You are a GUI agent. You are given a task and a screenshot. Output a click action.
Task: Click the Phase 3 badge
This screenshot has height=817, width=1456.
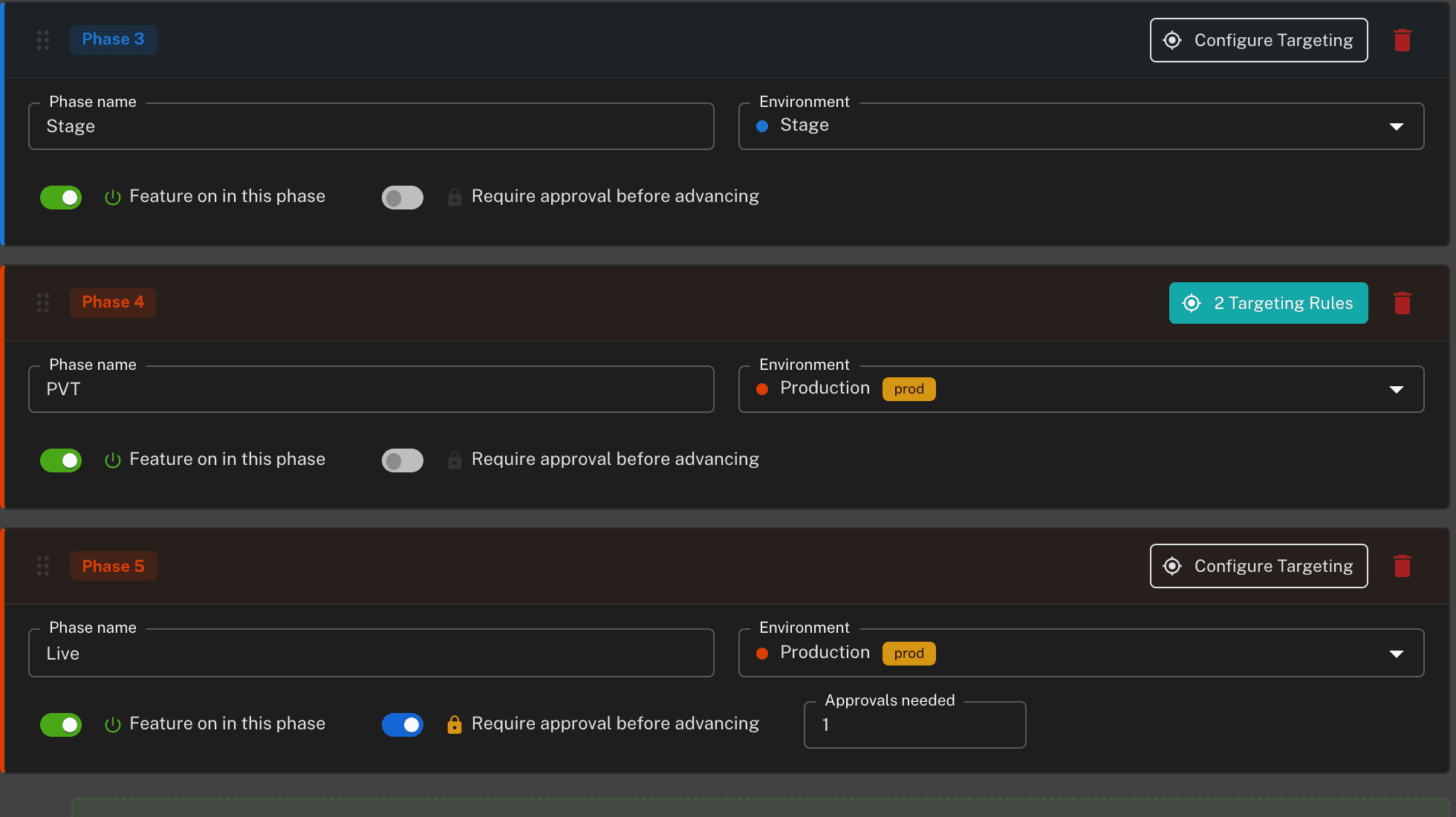coord(113,39)
